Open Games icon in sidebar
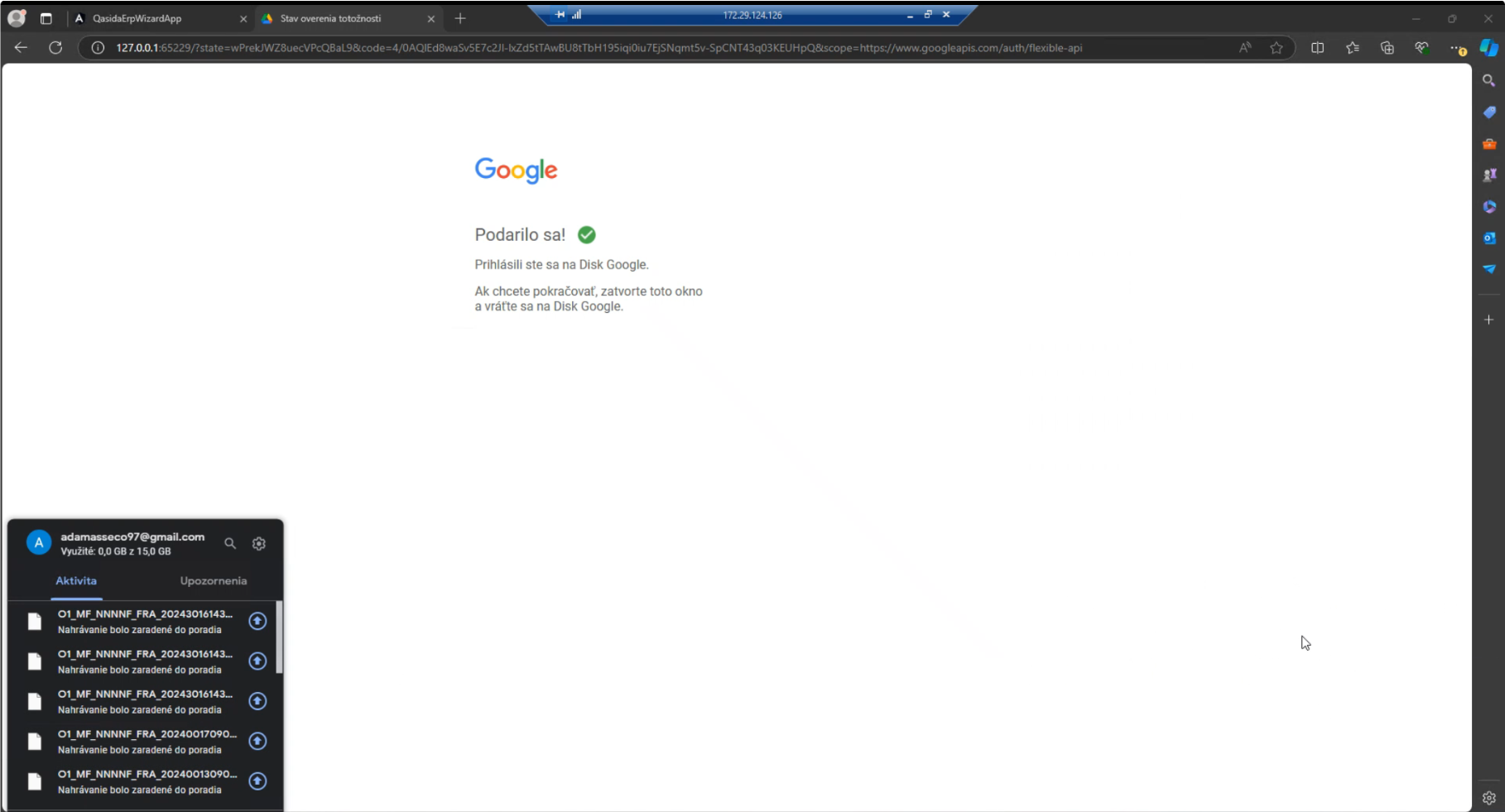This screenshot has height=812, width=1505. pos(1489,175)
